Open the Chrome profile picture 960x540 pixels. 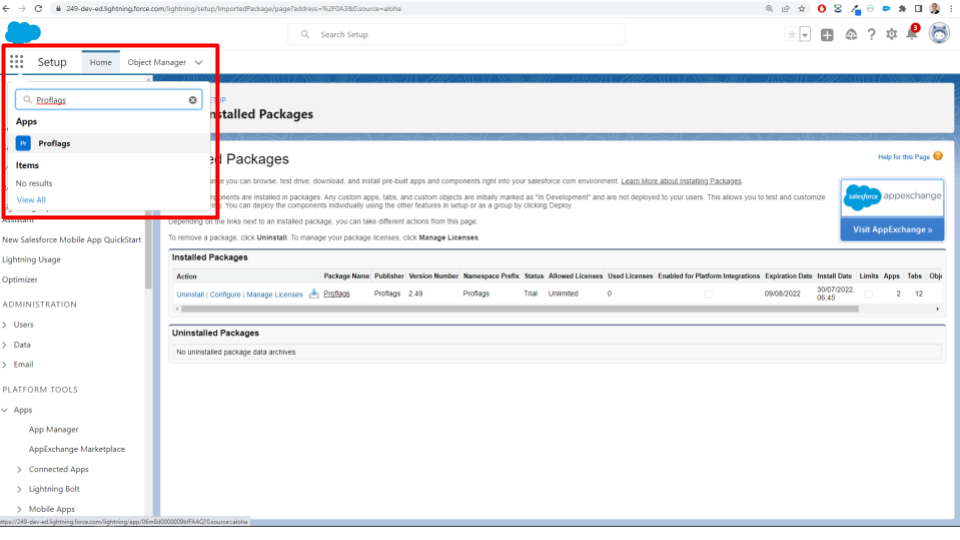(x=935, y=9)
